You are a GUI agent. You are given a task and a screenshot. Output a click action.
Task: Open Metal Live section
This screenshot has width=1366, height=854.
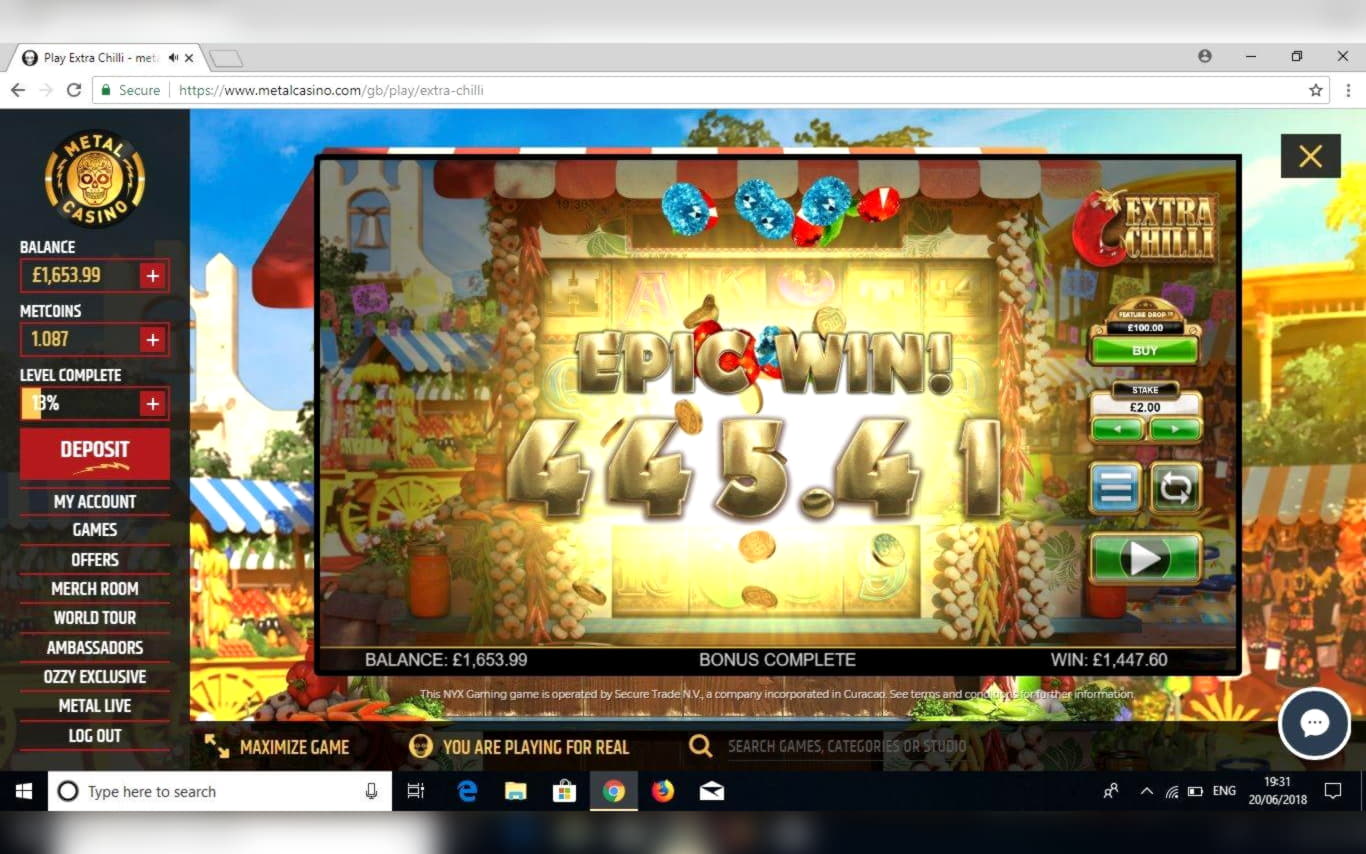coord(95,706)
